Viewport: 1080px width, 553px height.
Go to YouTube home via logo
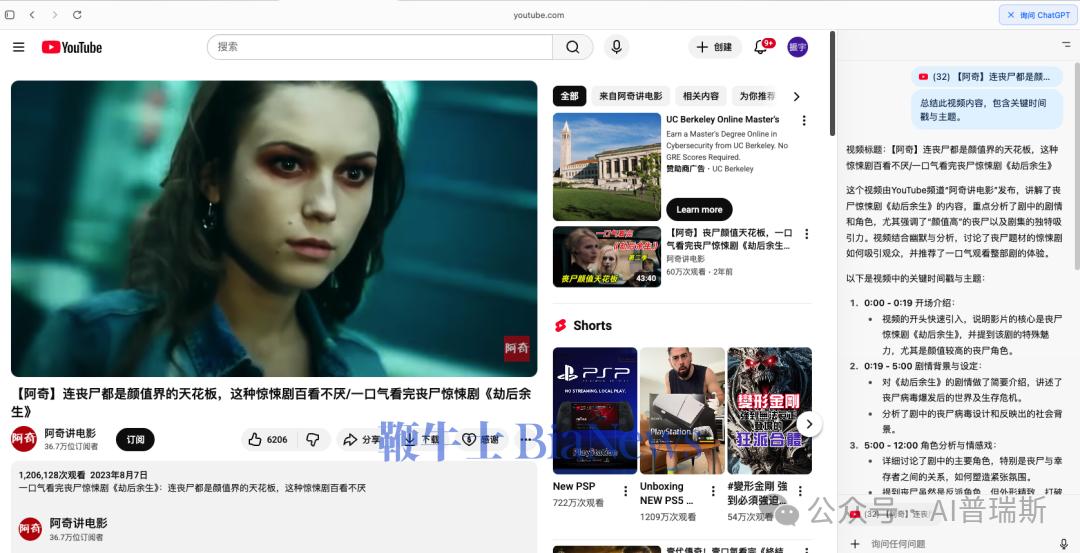(x=72, y=47)
